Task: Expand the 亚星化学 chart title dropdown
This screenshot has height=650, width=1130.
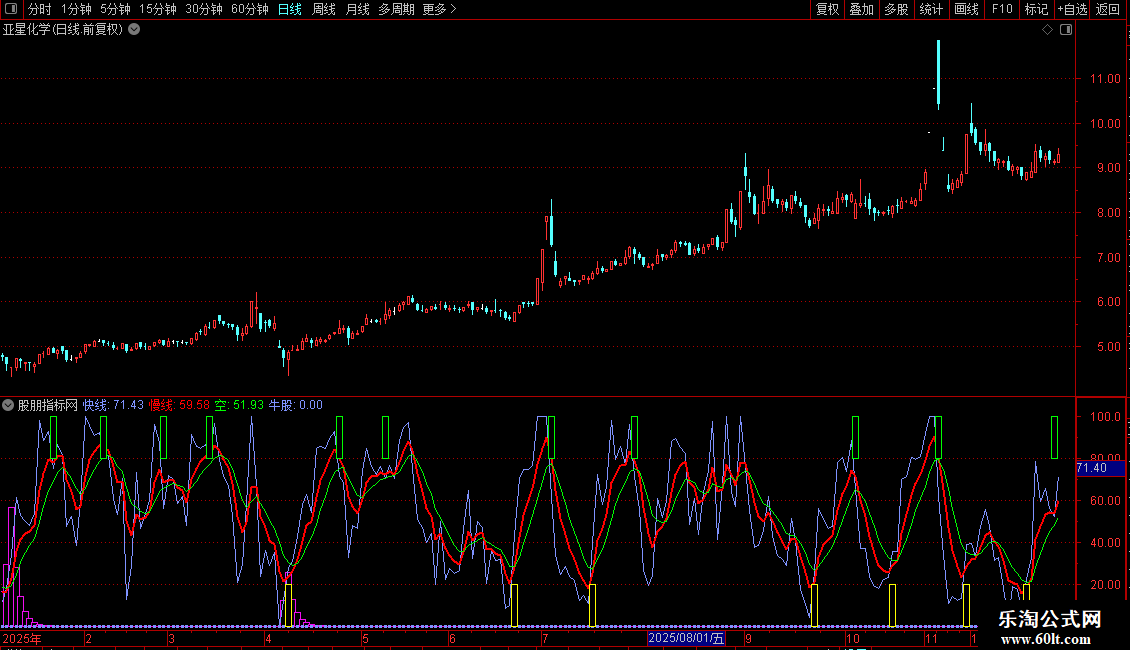Action: pos(134,29)
